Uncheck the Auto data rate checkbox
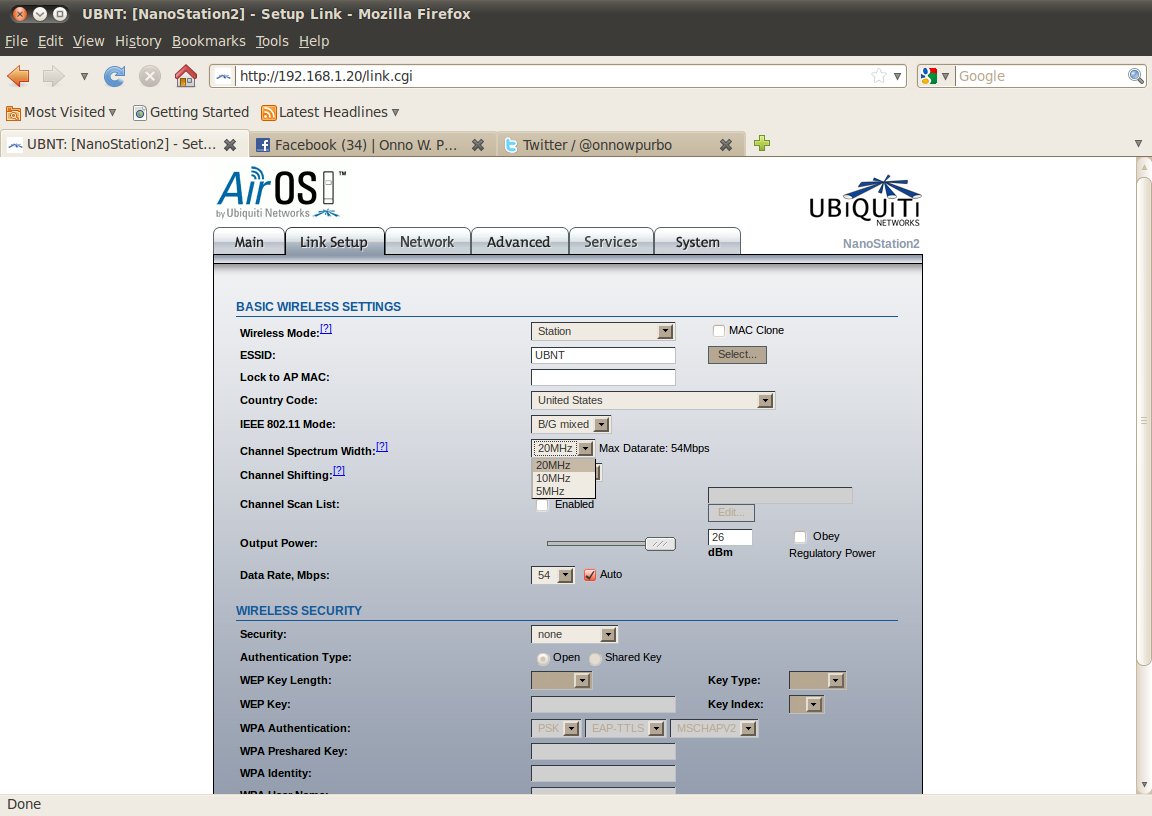1152x816 pixels. (589, 575)
